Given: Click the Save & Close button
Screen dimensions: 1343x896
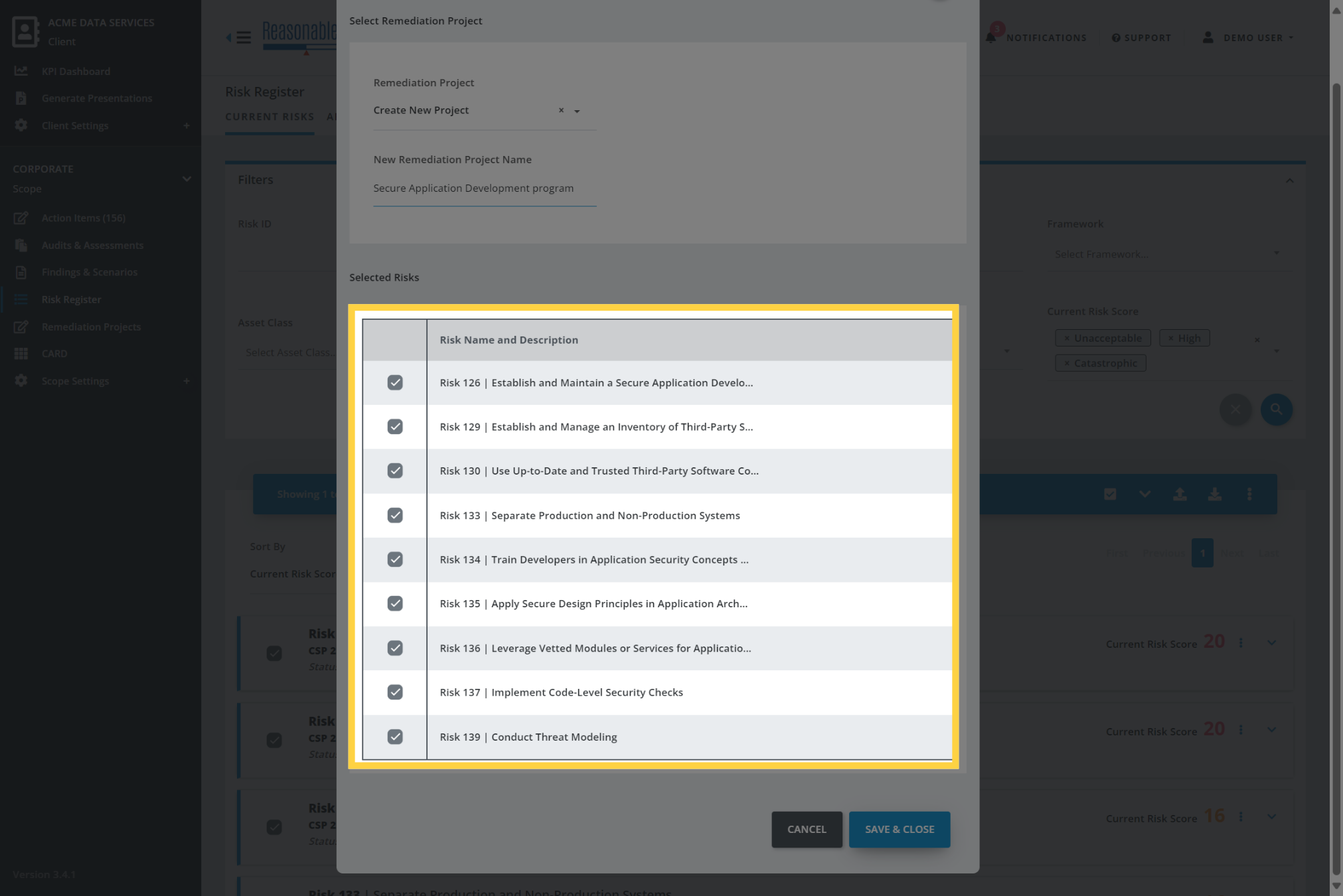Looking at the screenshot, I should coord(900,829).
